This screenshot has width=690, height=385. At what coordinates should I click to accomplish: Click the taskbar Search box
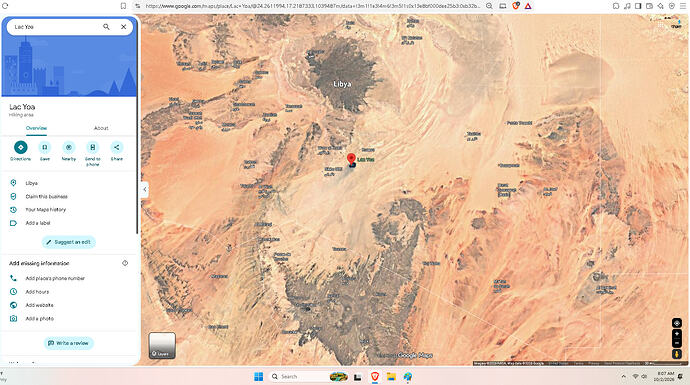click(308, 377)
